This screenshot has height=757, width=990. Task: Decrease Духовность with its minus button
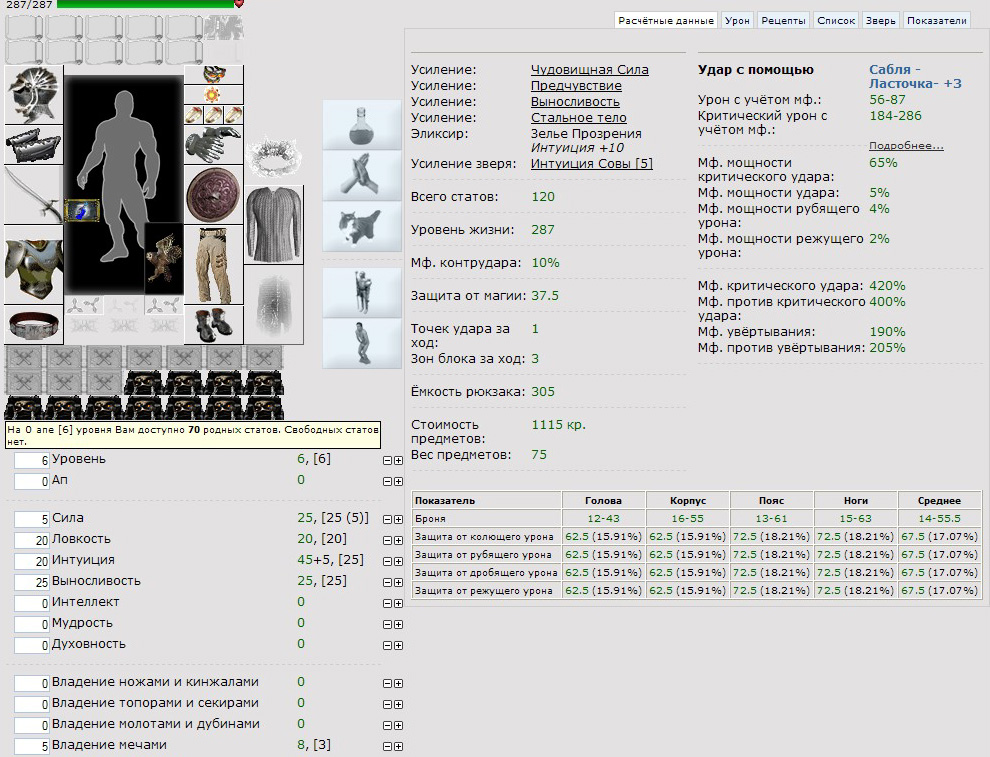[388, 645]
